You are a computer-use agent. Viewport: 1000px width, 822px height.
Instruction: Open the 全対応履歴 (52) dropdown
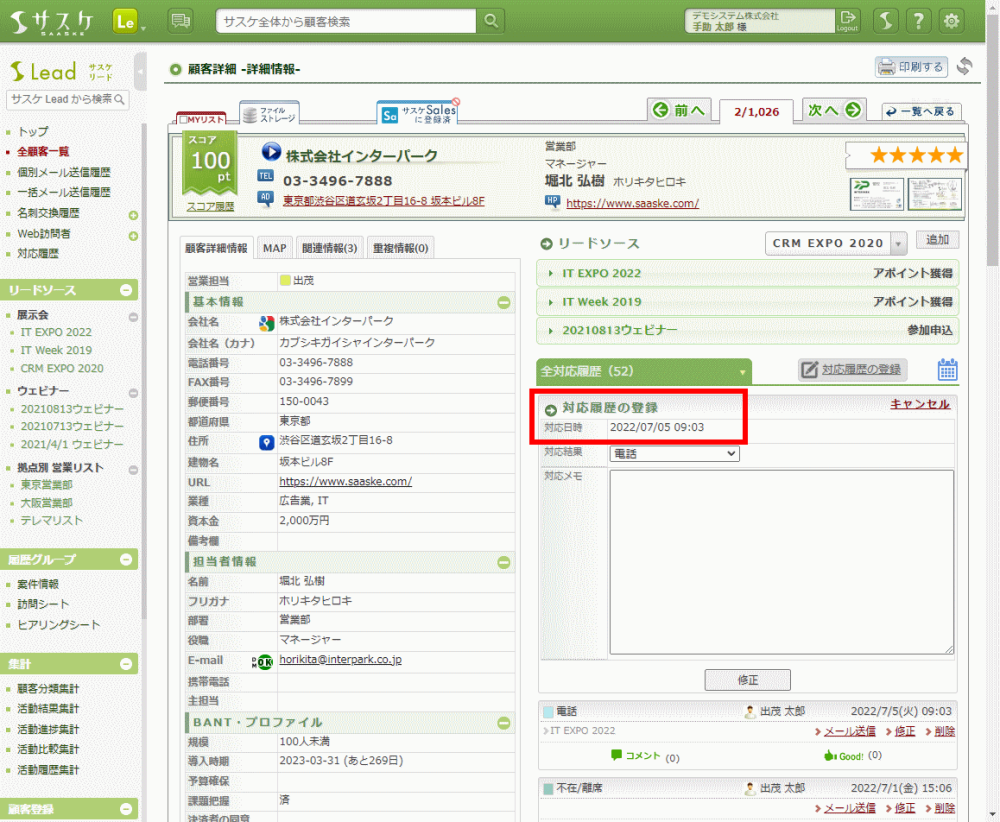pos(644,371)
